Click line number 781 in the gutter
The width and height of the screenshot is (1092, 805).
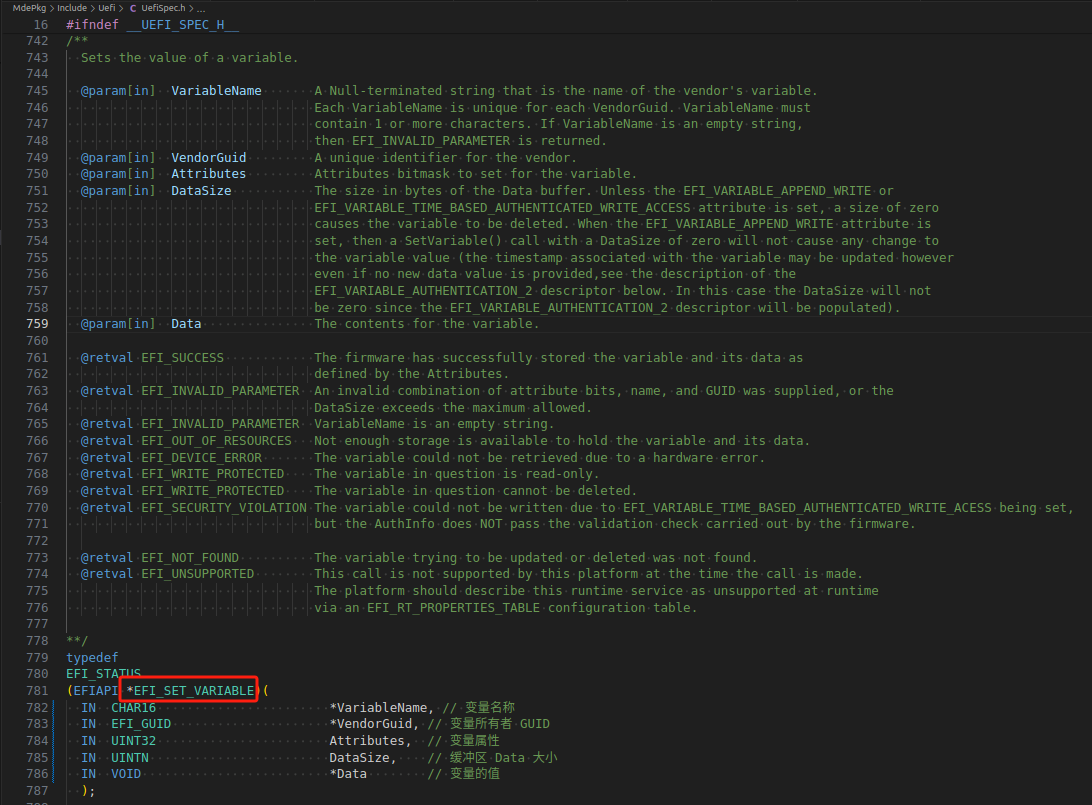37,690
